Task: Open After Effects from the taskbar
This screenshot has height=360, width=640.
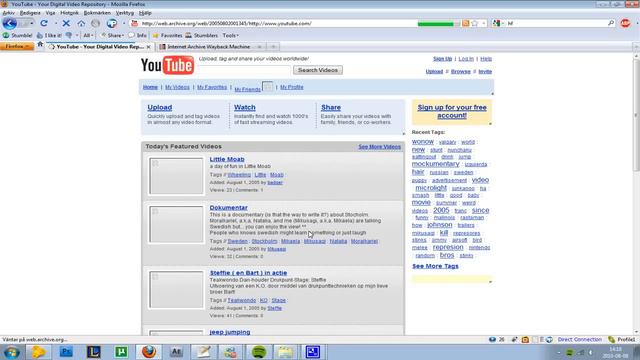Action: pyautogui.click(x=176, y=352)
